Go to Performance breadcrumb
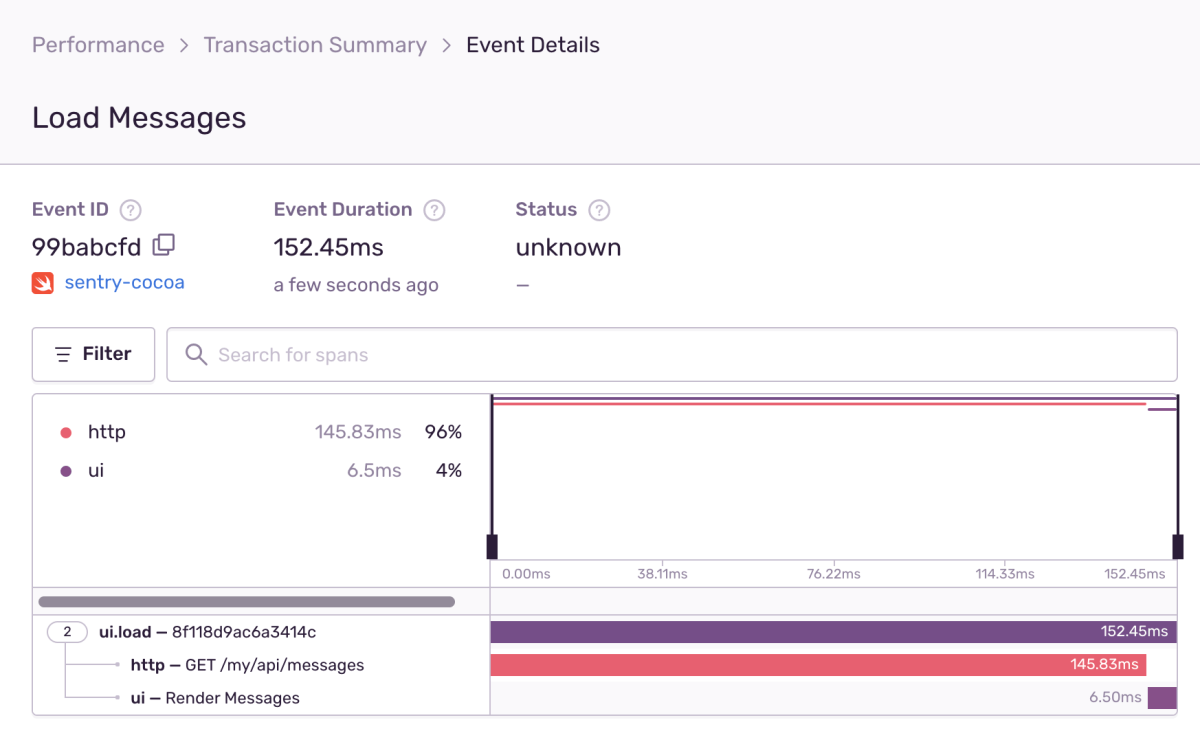This screenshot has height=742, width=1200. [98, 45]
